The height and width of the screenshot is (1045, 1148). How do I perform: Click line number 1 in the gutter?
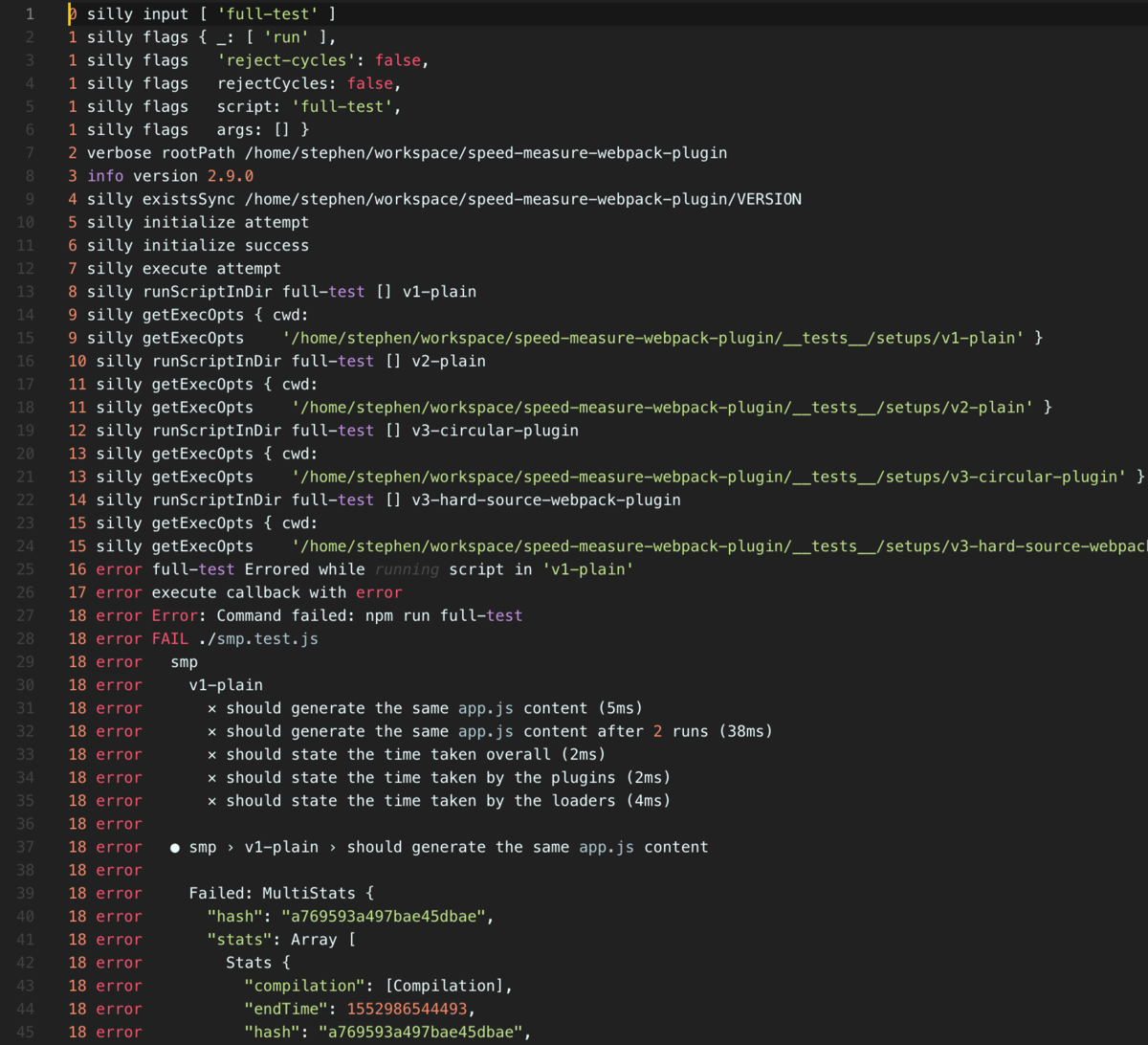(30, 14)
